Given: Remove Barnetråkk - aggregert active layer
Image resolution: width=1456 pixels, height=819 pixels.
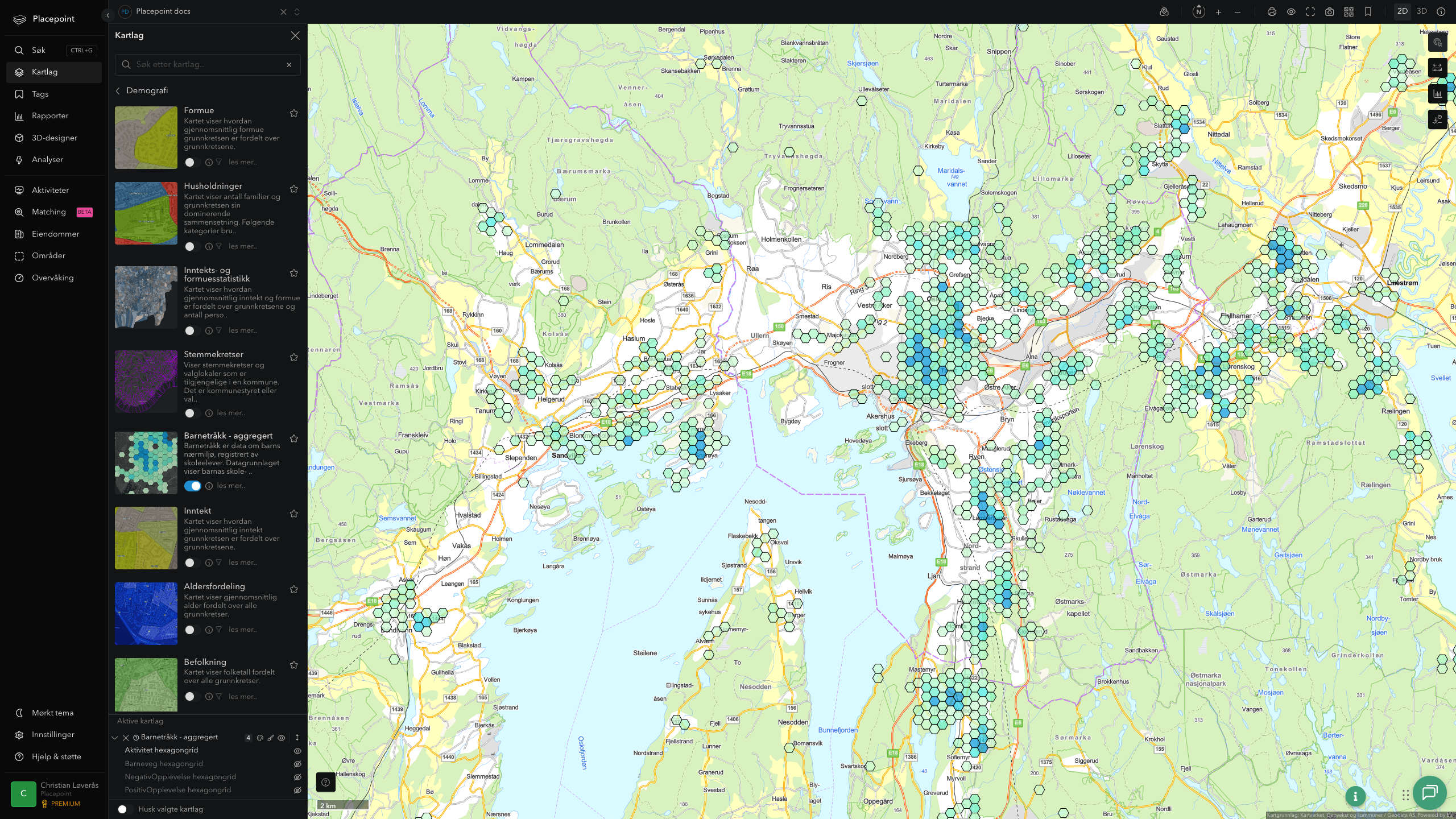Looking at the screenshot, I should [x=126, y=738].
